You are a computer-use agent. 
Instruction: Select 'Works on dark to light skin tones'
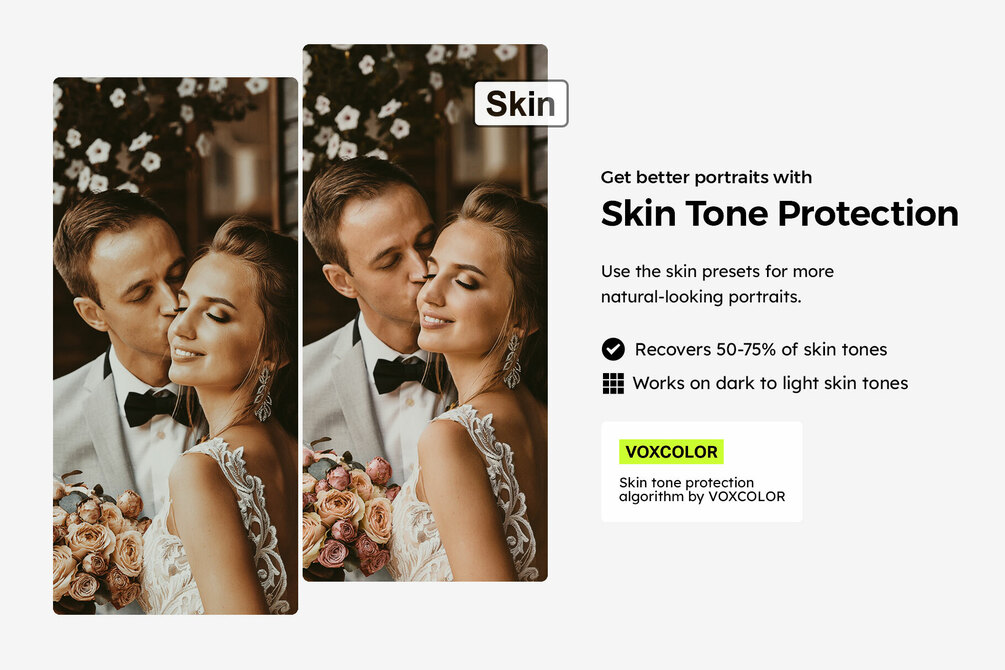tap(770, 383)
